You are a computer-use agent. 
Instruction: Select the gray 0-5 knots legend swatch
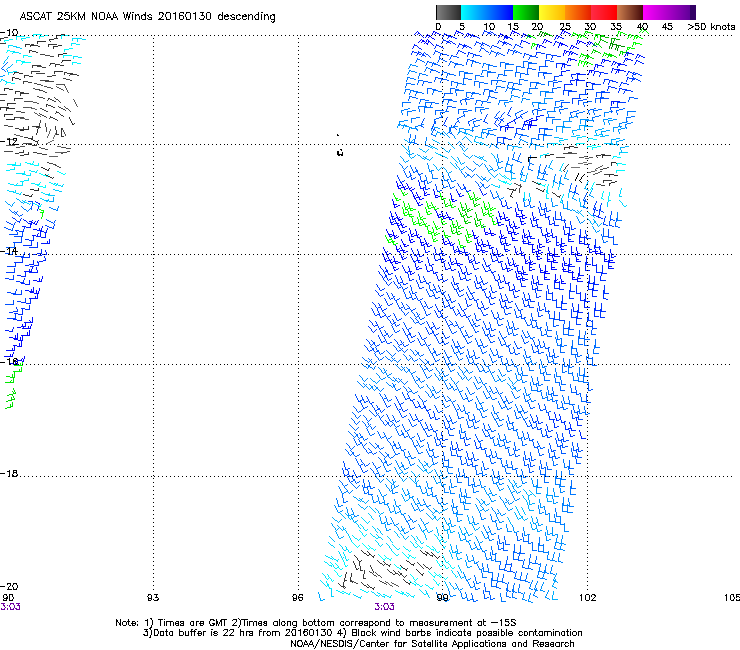448,12
